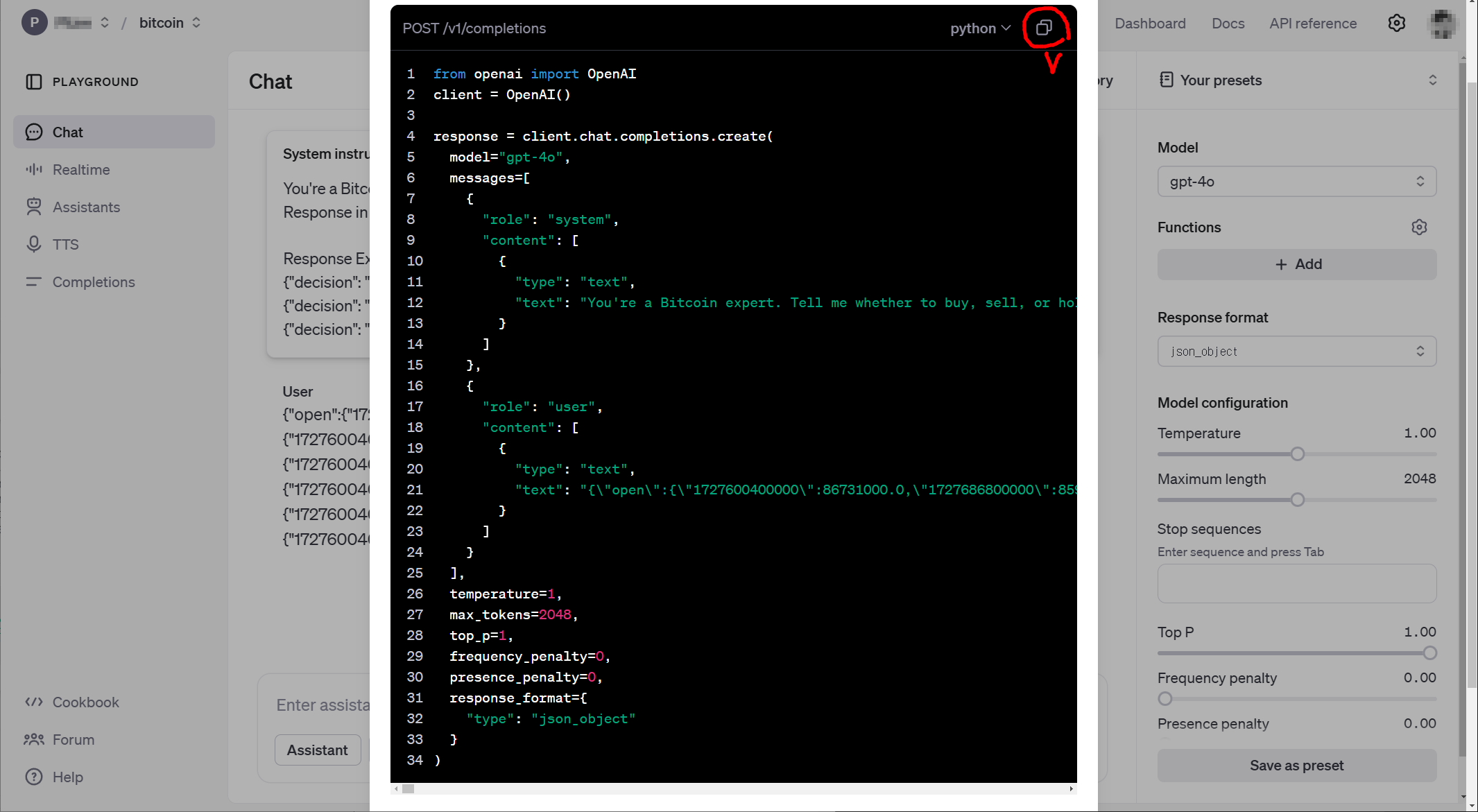The height and width of the screenshot is (812, 1478).
Task: Click the Add function button
Action: click(x=1296, y=264)
